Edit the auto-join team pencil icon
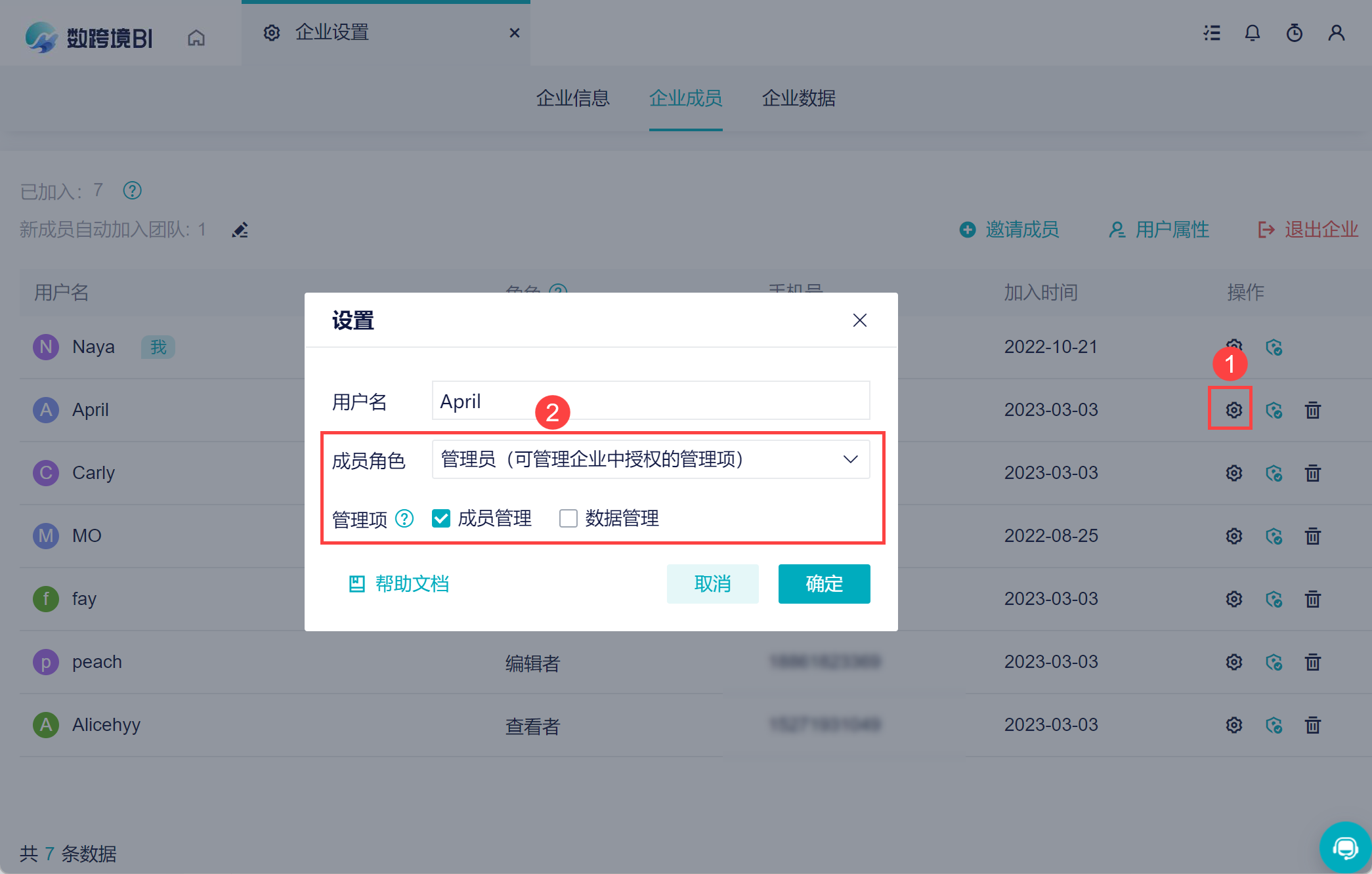The image size is (1372, 874). 240,230
